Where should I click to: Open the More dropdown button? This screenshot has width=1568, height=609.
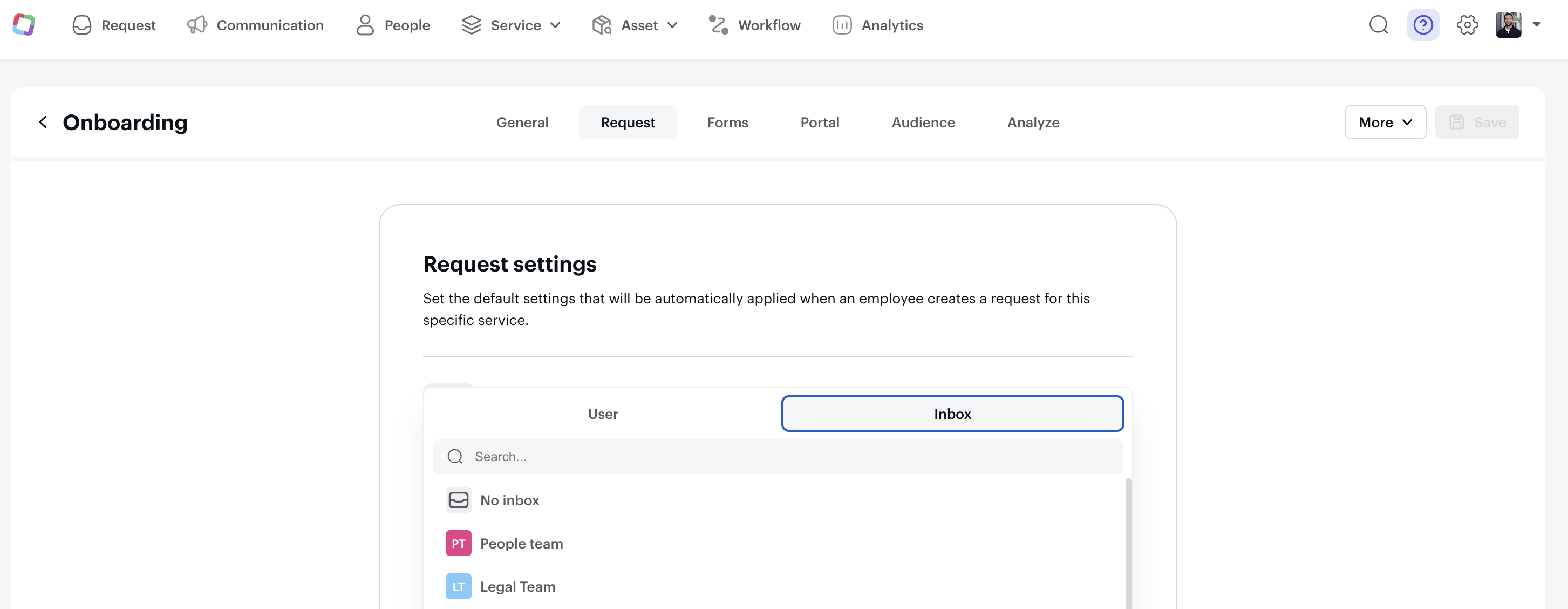click(1386, 123)
